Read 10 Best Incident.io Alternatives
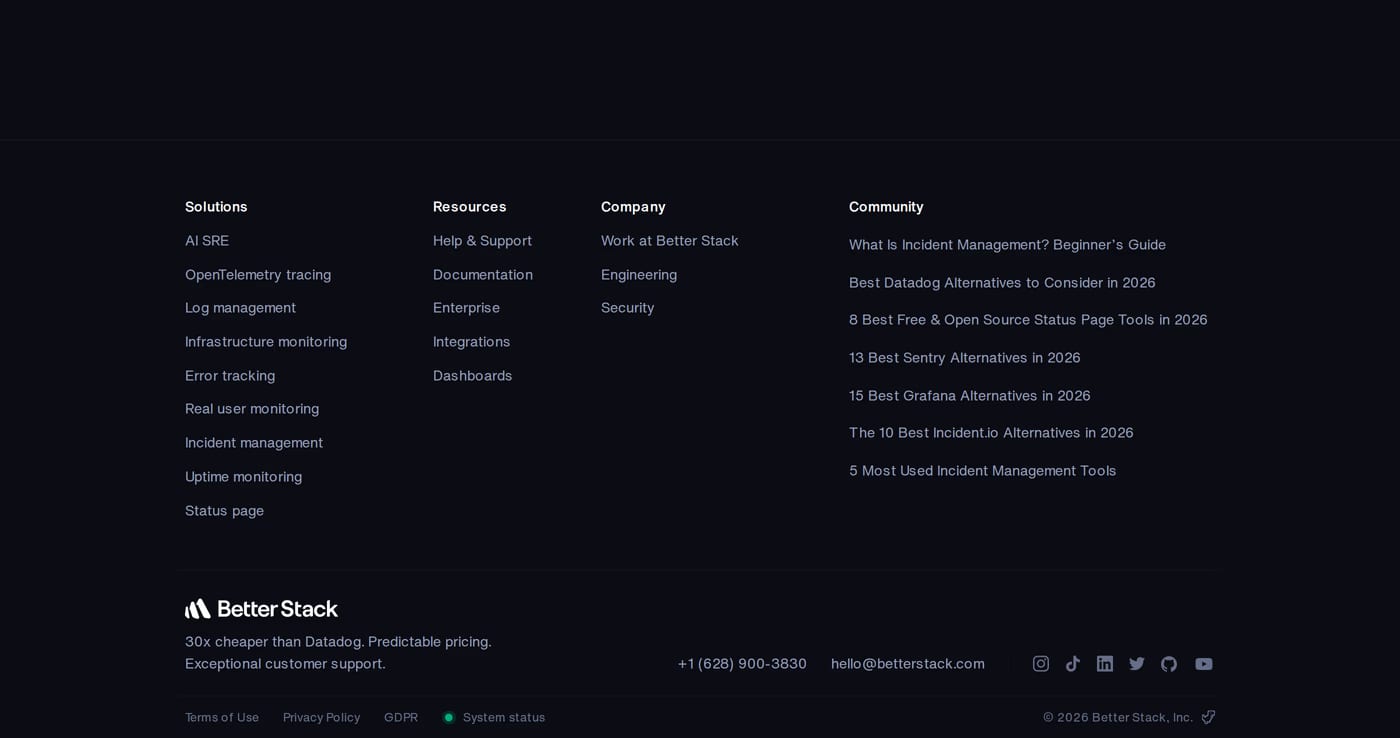Screen dimensions: 1400x738 [991, 433]
